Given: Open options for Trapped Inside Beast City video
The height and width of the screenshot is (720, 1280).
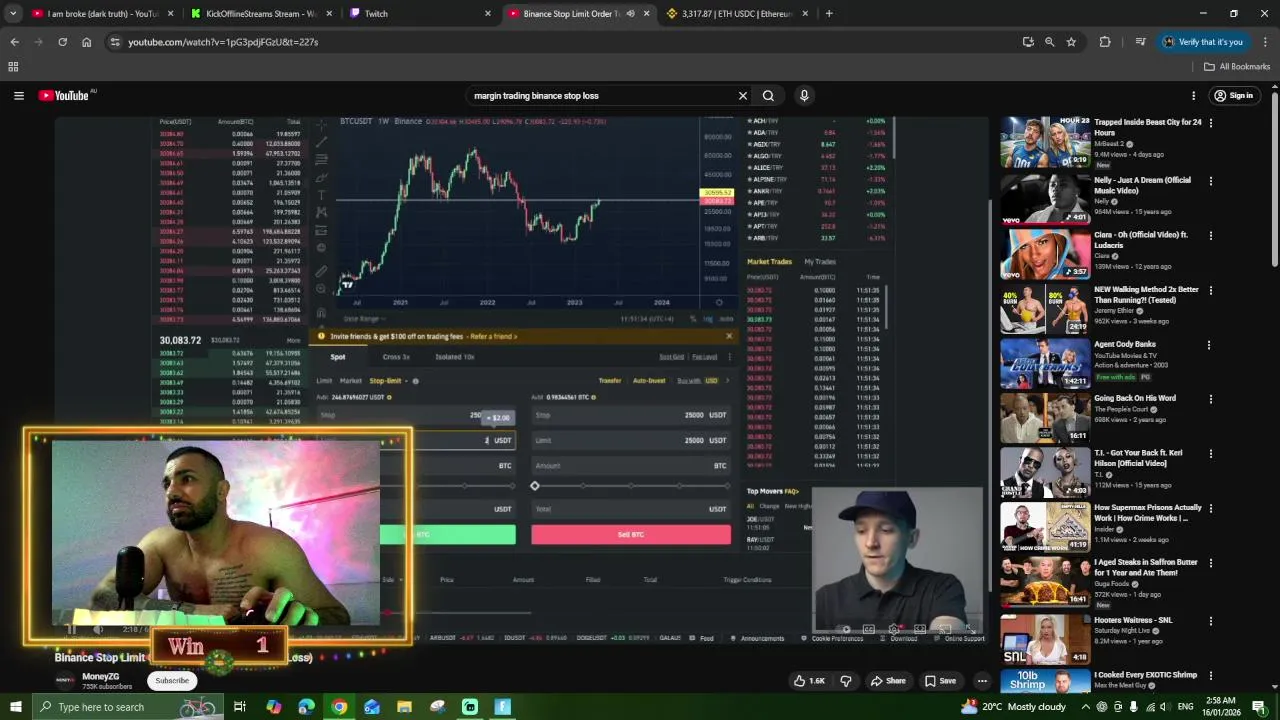Looking at the screenshot, I should point(1211,123).
